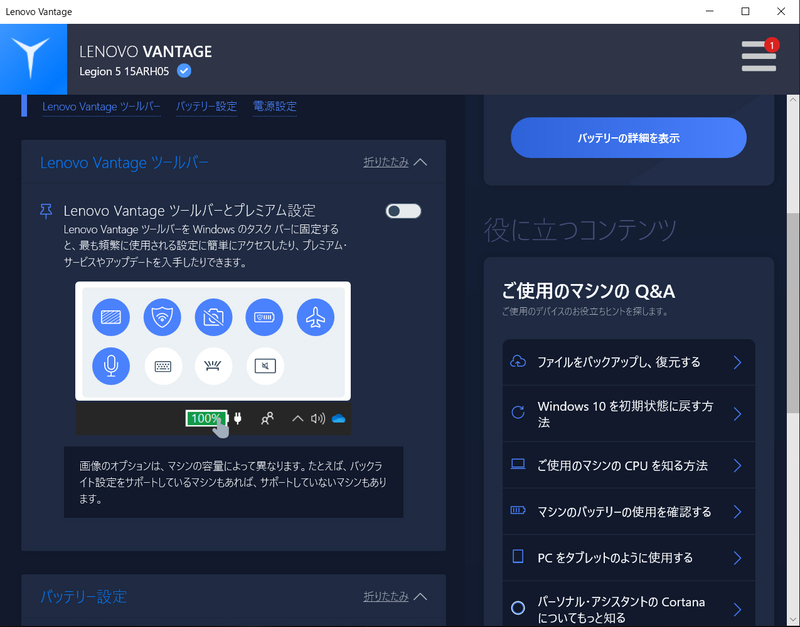Click the airplane mode icon in preview
Image resolution: width=800 pixels, height=627 pixels.
[x=315, y=317]
